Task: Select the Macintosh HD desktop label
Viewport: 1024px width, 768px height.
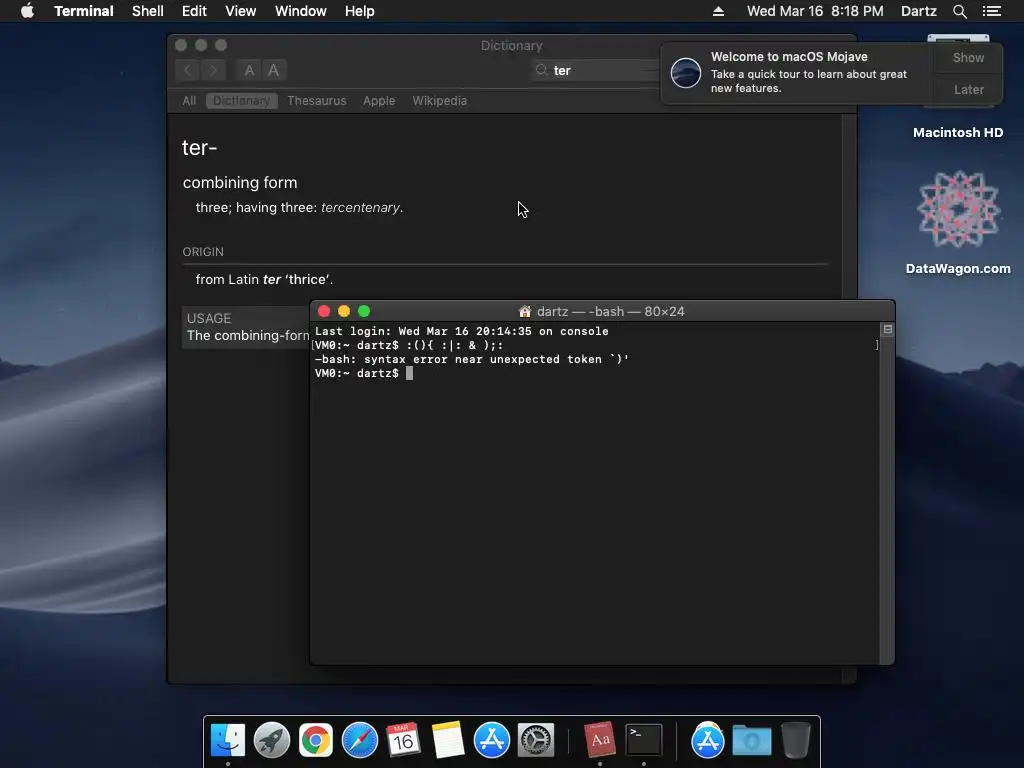Action: click(x=957, y=133)
